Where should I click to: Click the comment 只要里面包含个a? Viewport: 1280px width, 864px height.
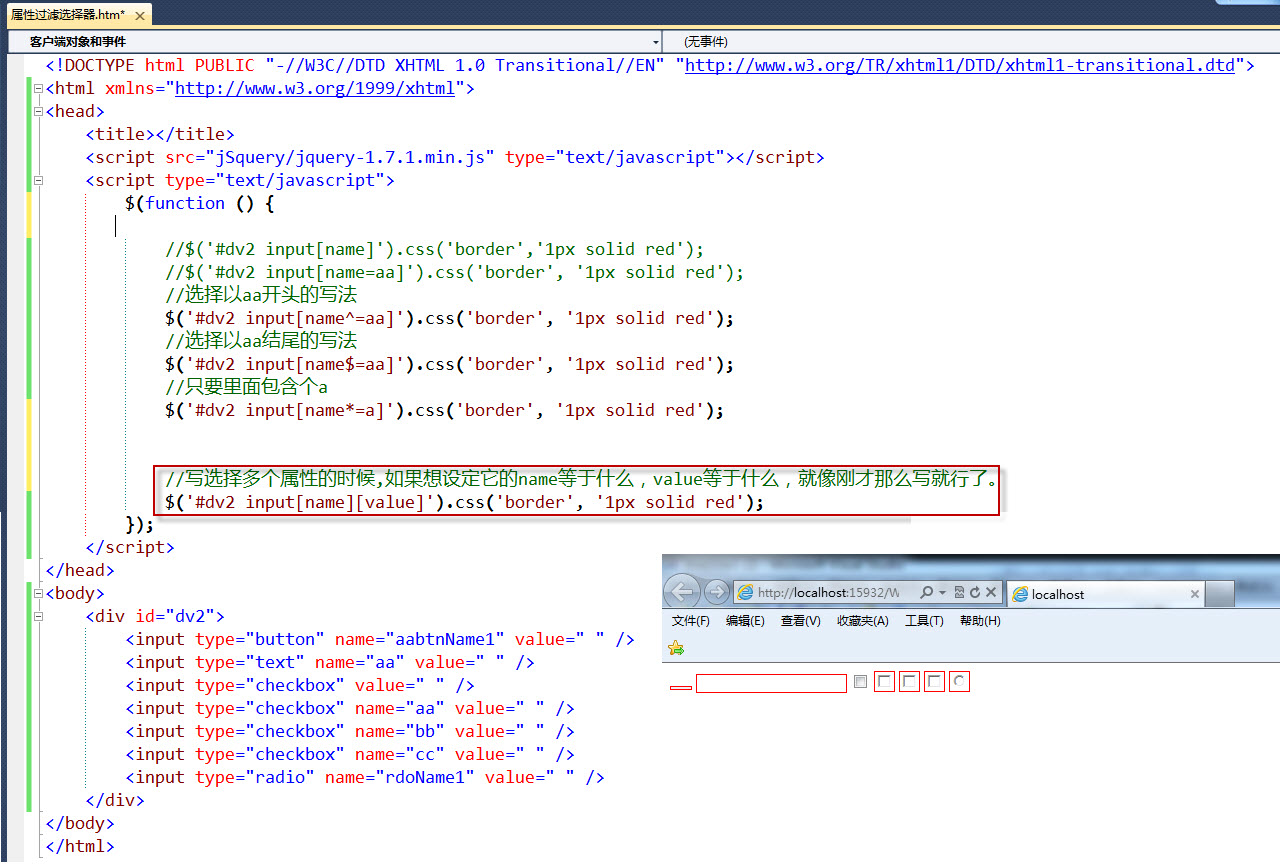click(x=247, y=387)
